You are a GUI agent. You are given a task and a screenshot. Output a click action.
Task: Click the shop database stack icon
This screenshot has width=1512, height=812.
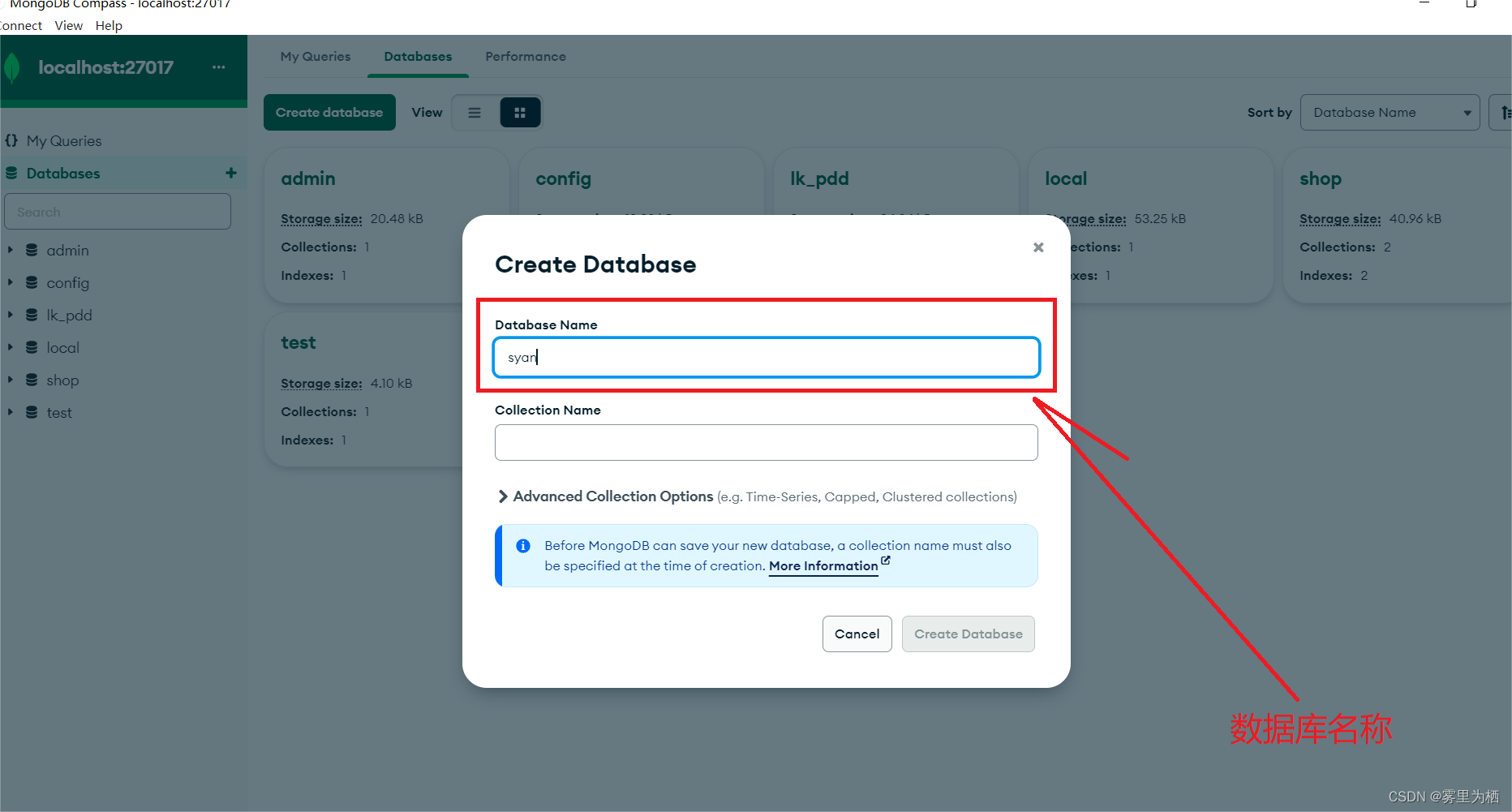click(32, 380)
